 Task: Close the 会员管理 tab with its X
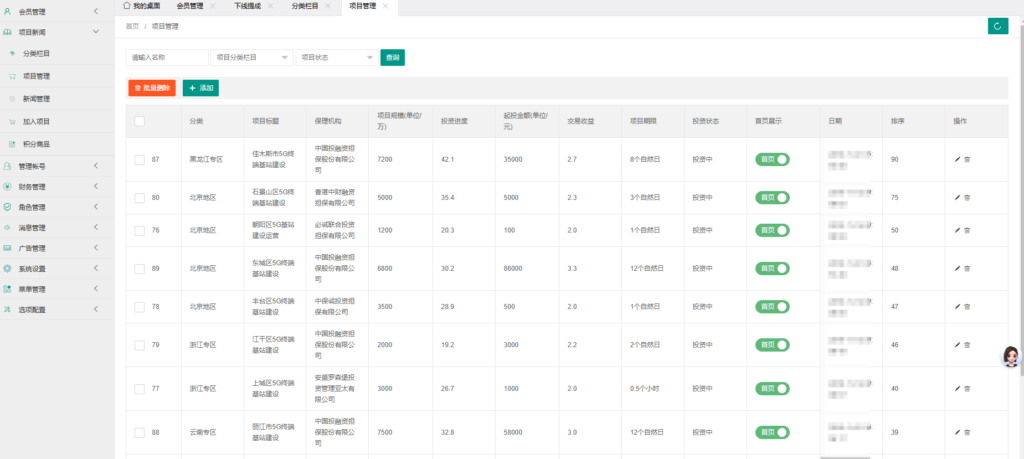coord(213,6)
